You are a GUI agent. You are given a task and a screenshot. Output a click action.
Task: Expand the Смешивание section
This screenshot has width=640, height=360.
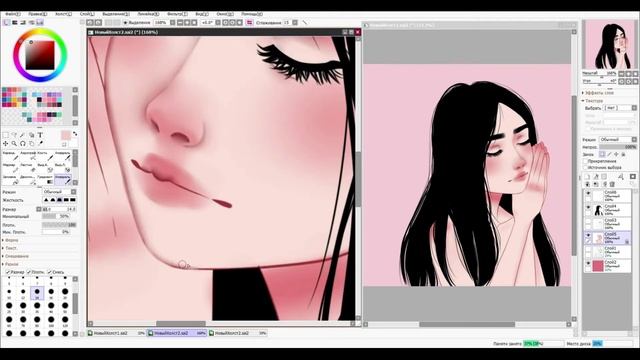pos(16,256)
